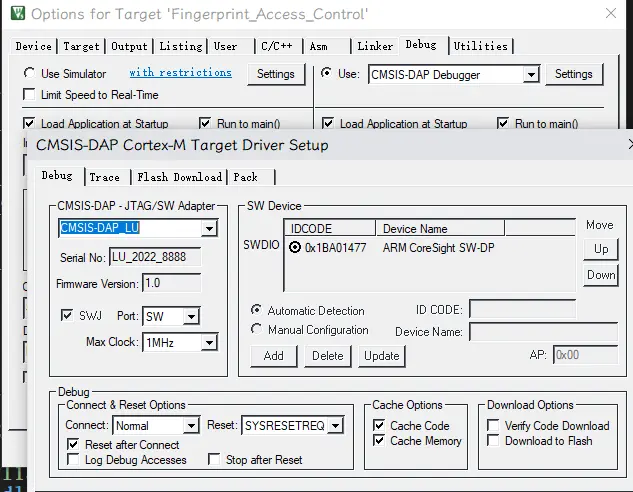Expand the Reset SYSRESETREQ dropdown

pos(335,426)
